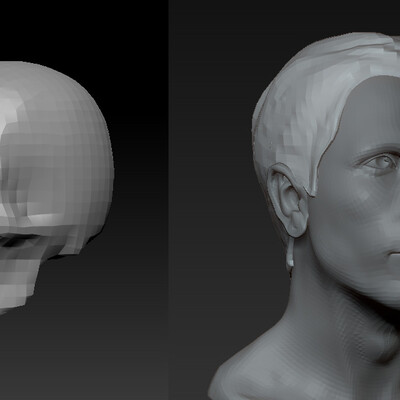The height and width of the screenshot is (400, 400).
Task: Click the ear on the bust model
Action: tap(287, 200)
